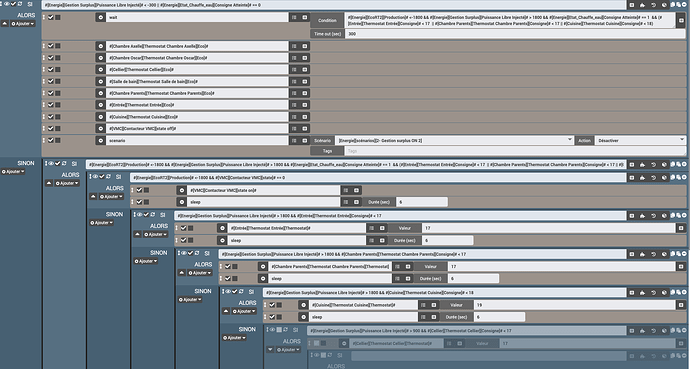Click drag handle of the wait action row
This screenshot has height=369, width=690.
(44, 17)
